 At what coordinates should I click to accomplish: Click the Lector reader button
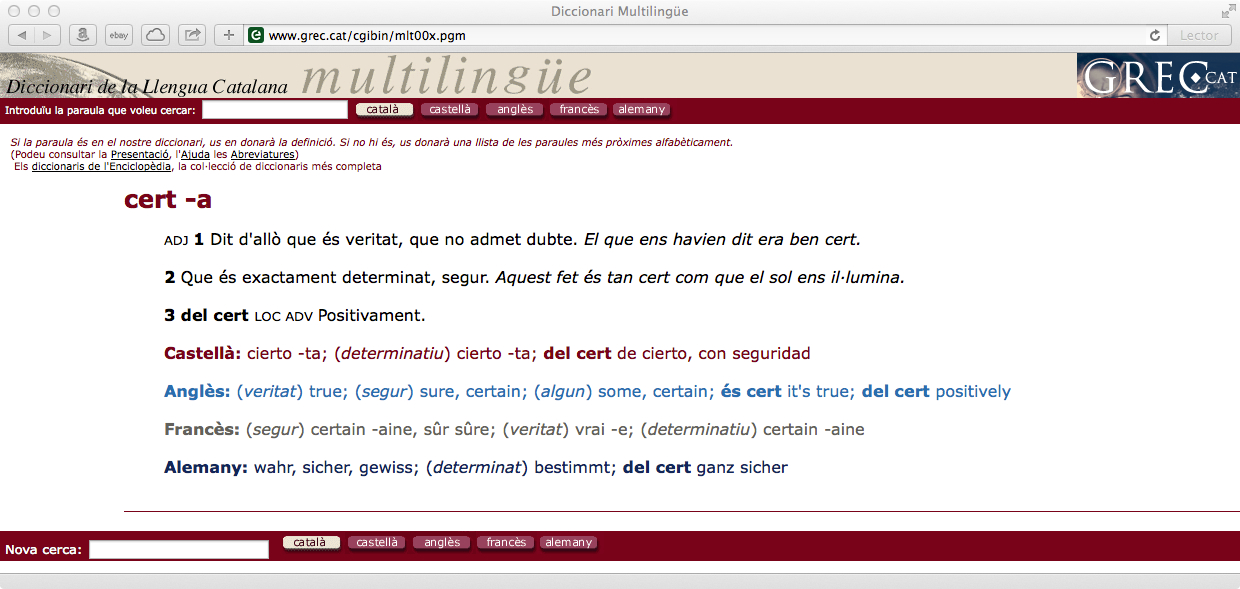pos(1199,35)
